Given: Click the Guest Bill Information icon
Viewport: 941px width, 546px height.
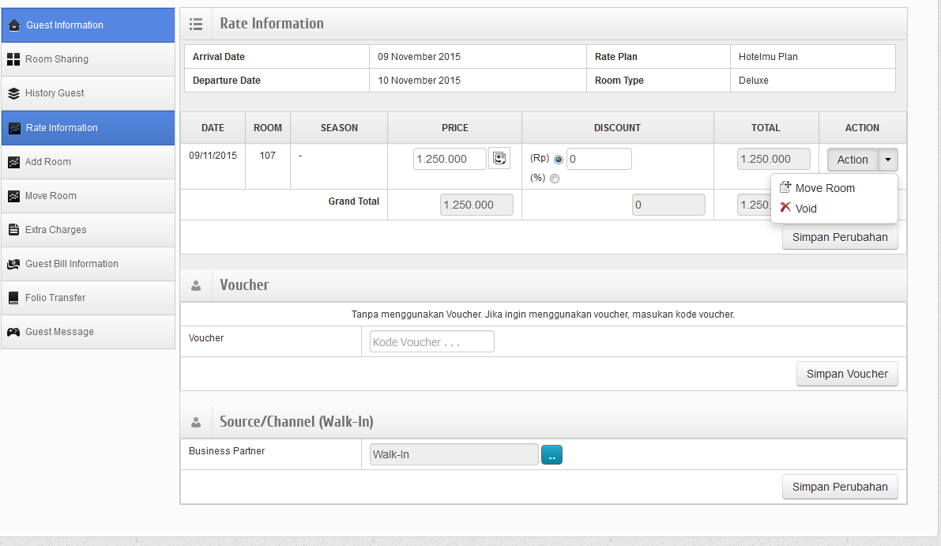Looking at the screenshot, I should click(x=14, y=264).
